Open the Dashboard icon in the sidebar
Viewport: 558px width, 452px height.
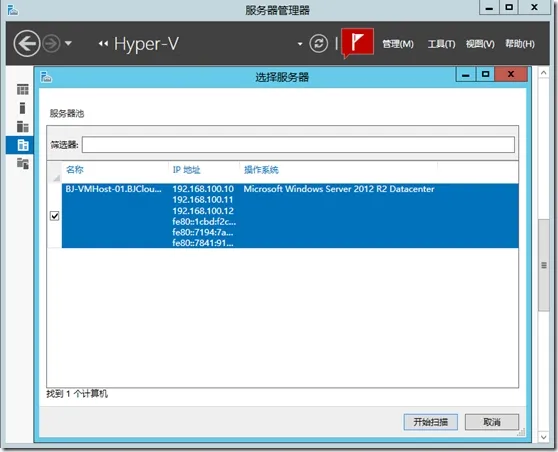22,89
